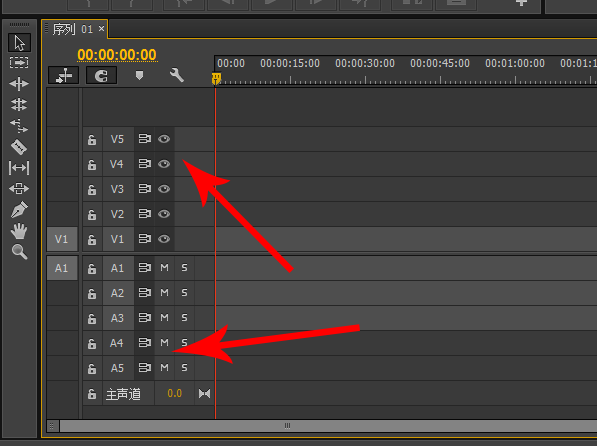The width and height of the screenshot is (597, 446).
Task: Add a marker to the timeline
Action: (x=139, y=75)
